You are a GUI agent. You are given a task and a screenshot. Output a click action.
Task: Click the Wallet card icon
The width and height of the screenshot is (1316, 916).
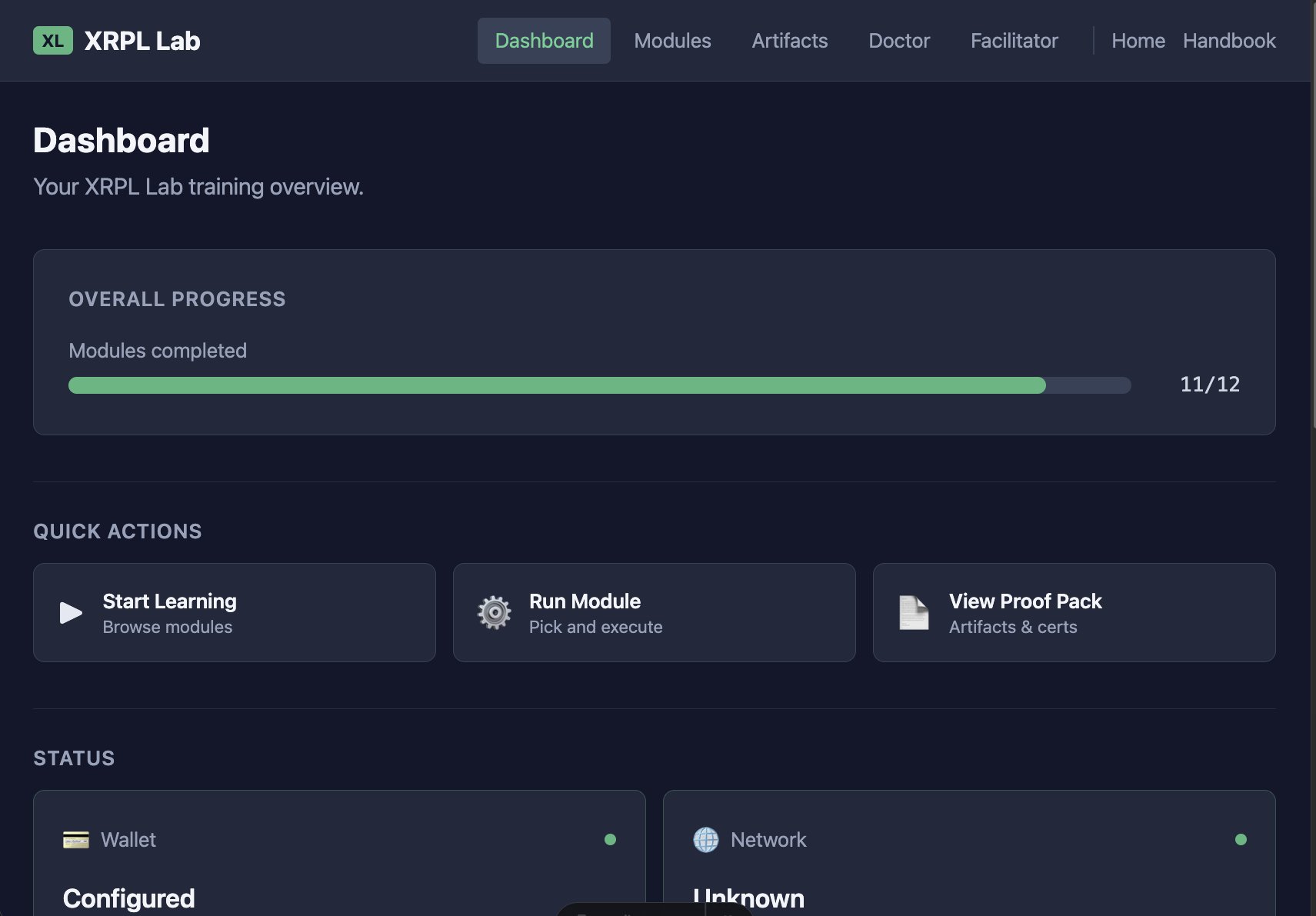pos(76,840)
